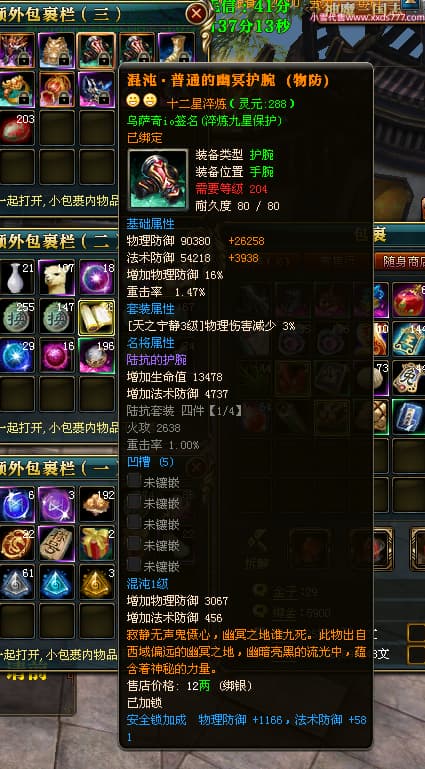This screenshot has height=769, width=425.
Task: Click the blue book item in main bag
Action: point(409,417)
